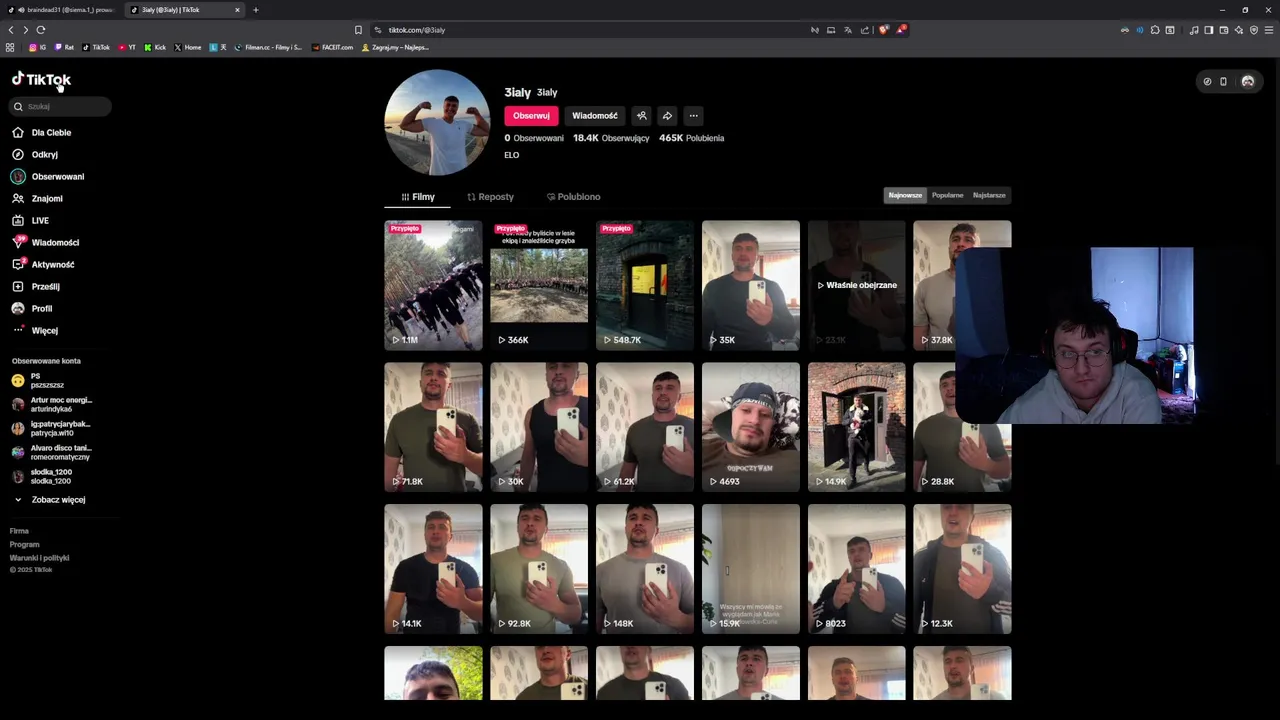Switch to the Polubiono tab

(573, 196)
